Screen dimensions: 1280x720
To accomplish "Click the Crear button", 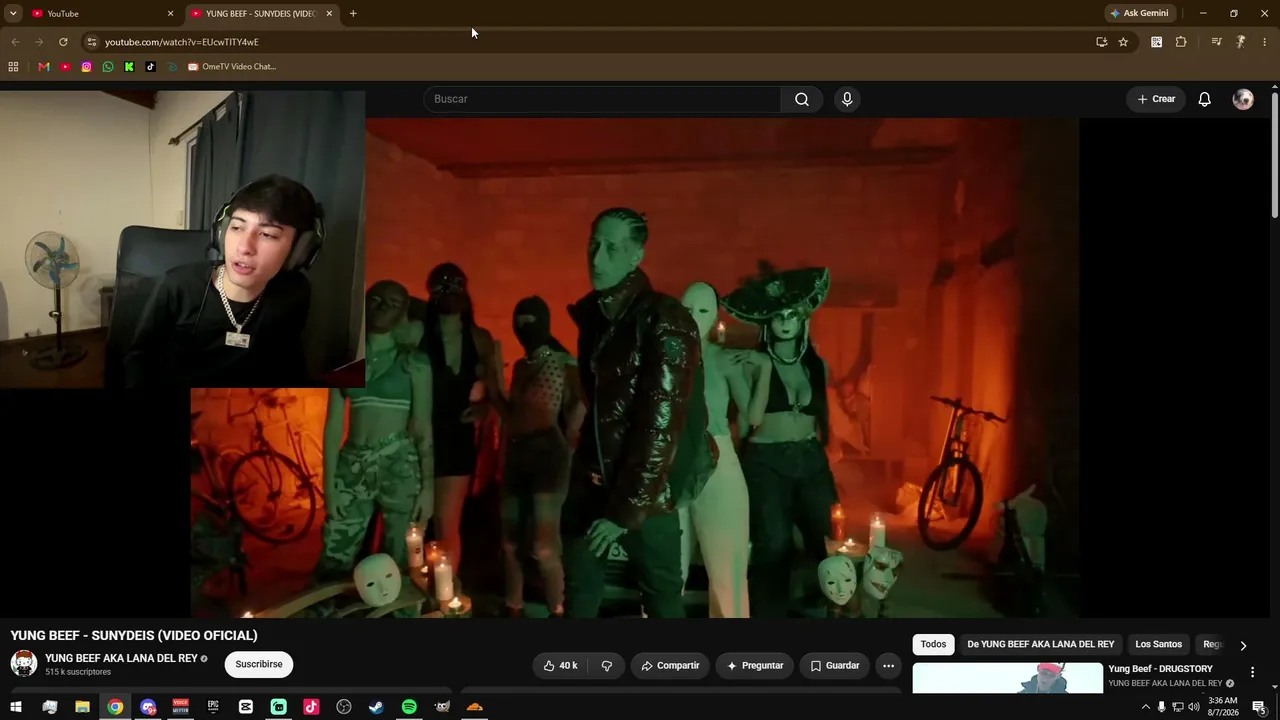I will tap(1156, 99).
